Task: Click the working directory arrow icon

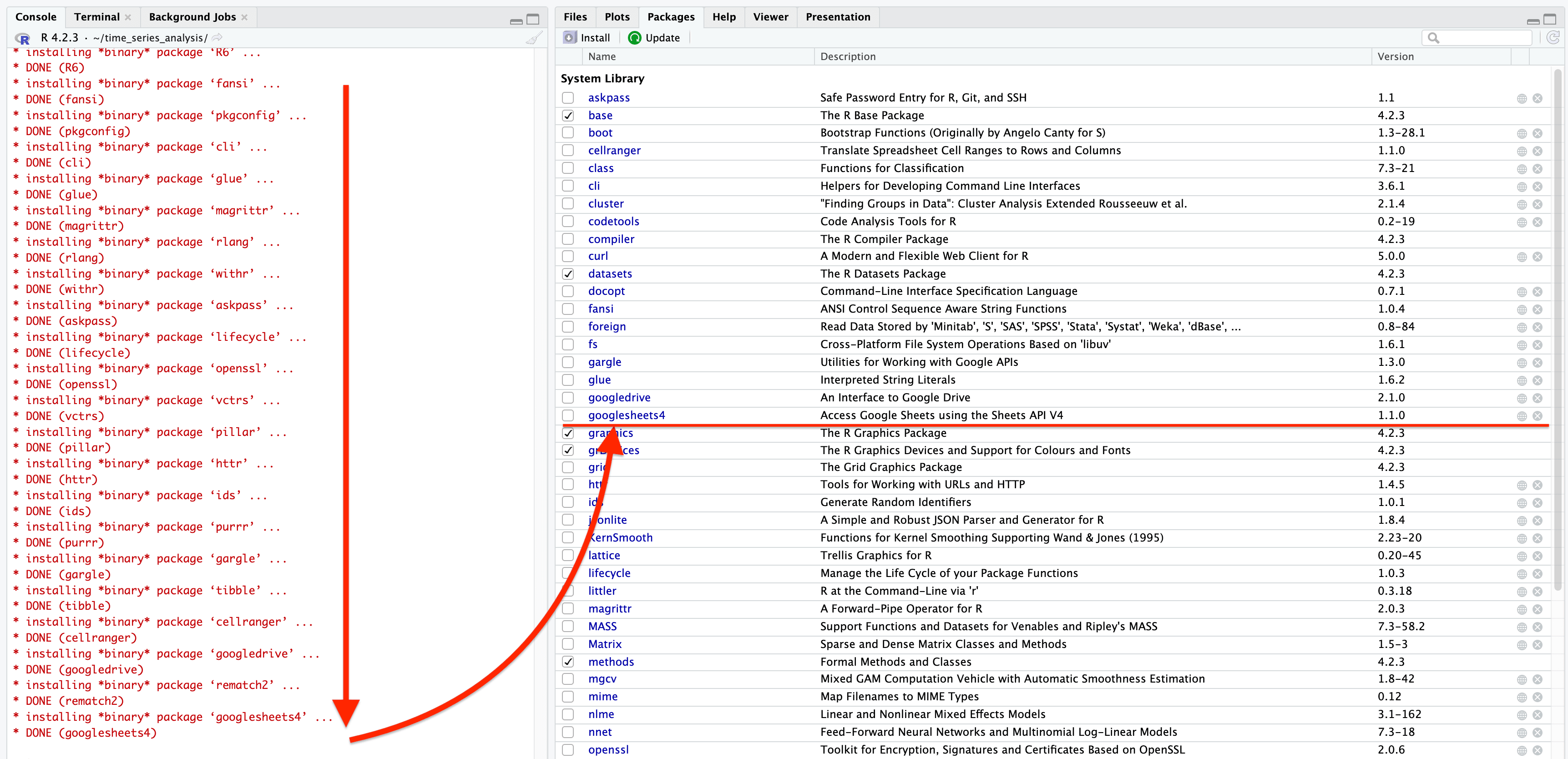Action: click(217, 38)
